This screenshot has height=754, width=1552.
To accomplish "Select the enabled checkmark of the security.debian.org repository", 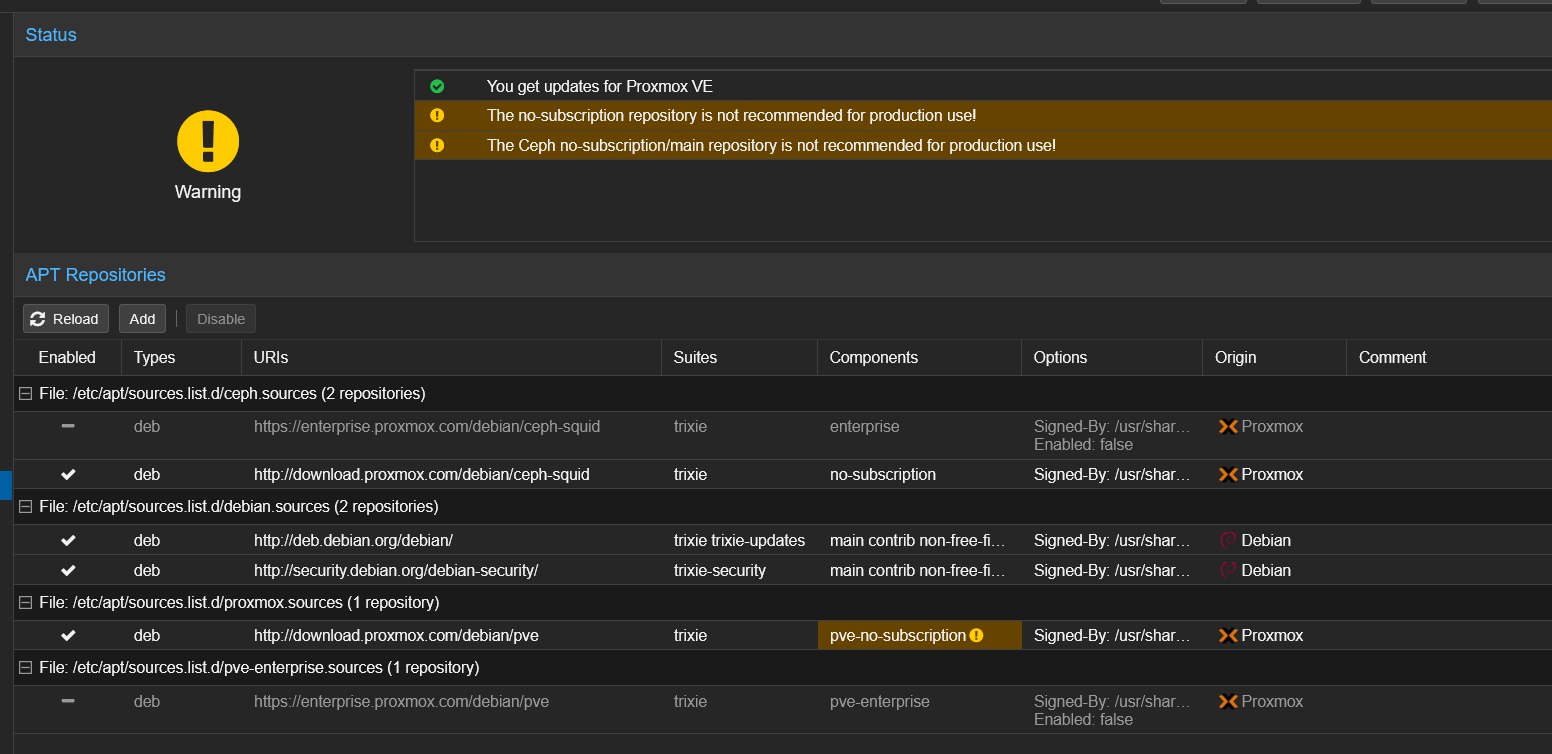I will pos(68,570).
